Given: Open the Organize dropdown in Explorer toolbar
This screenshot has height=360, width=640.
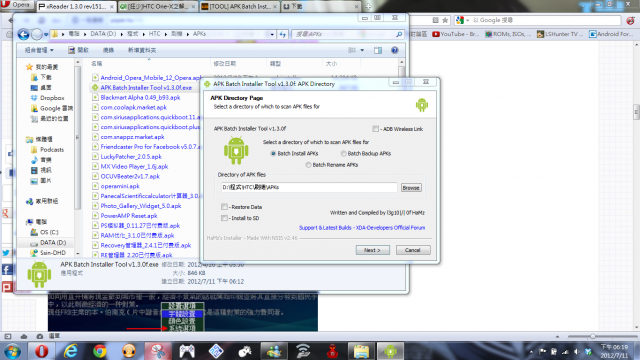Looking at the screenshot, I should coord(39,50).
